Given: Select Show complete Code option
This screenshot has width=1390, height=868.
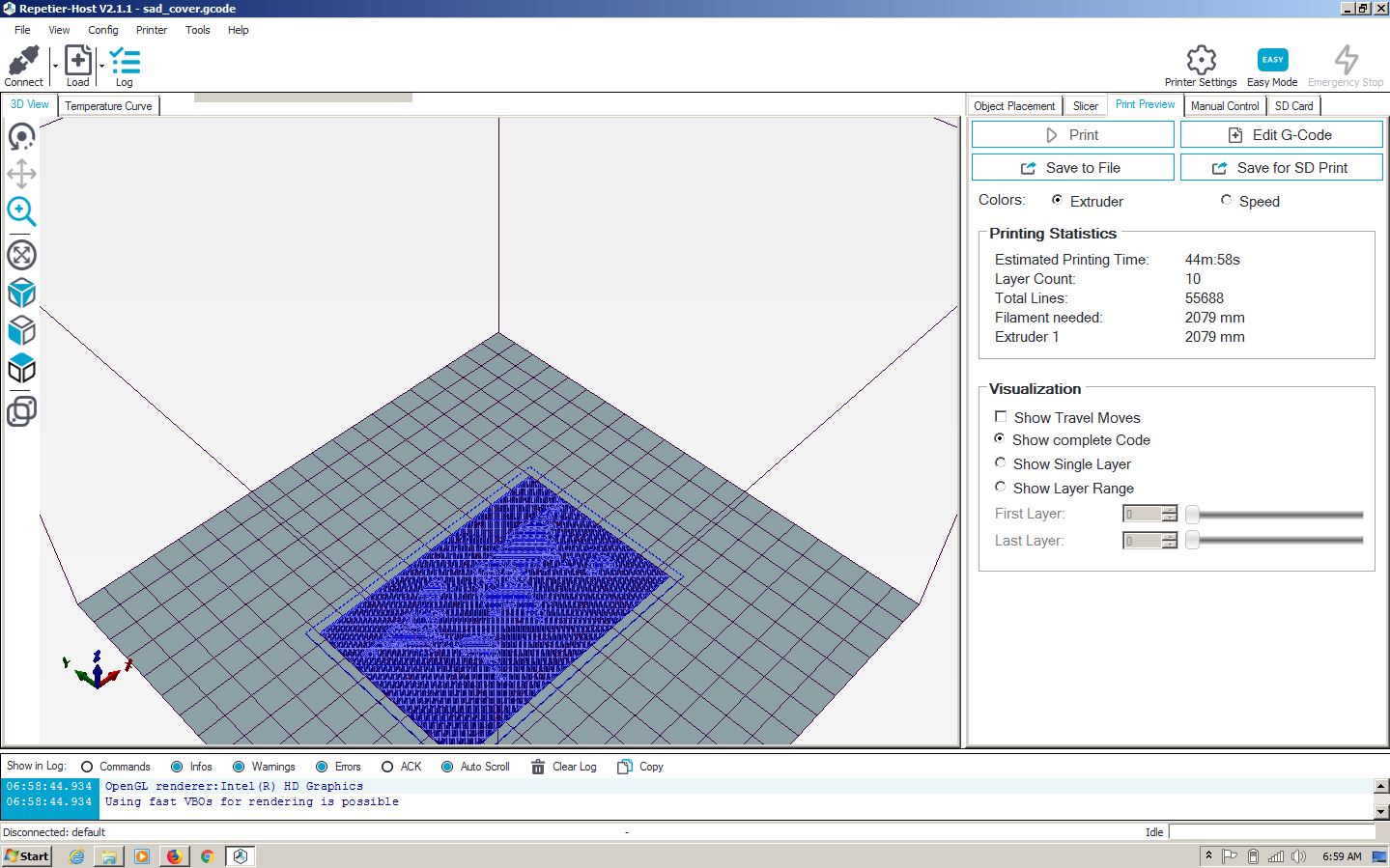Looking at the screenshot, I should [1000, 438].
